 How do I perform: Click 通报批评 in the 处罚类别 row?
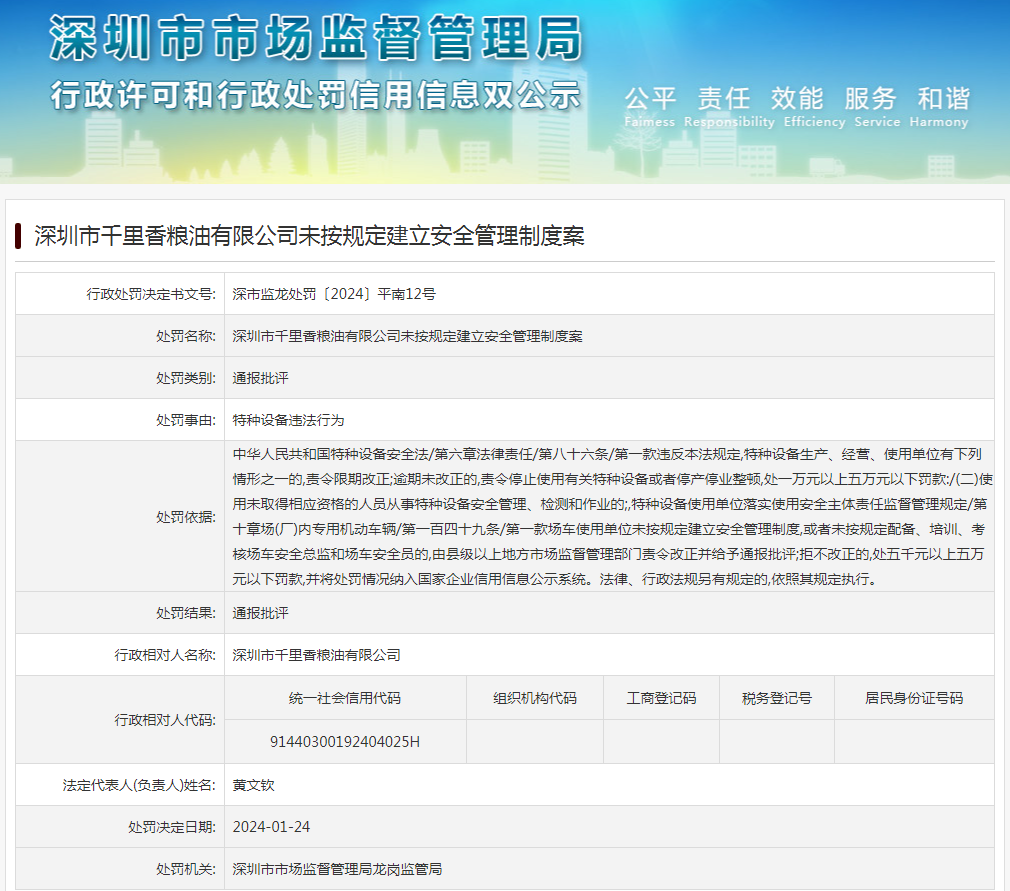tap(260, 378)
